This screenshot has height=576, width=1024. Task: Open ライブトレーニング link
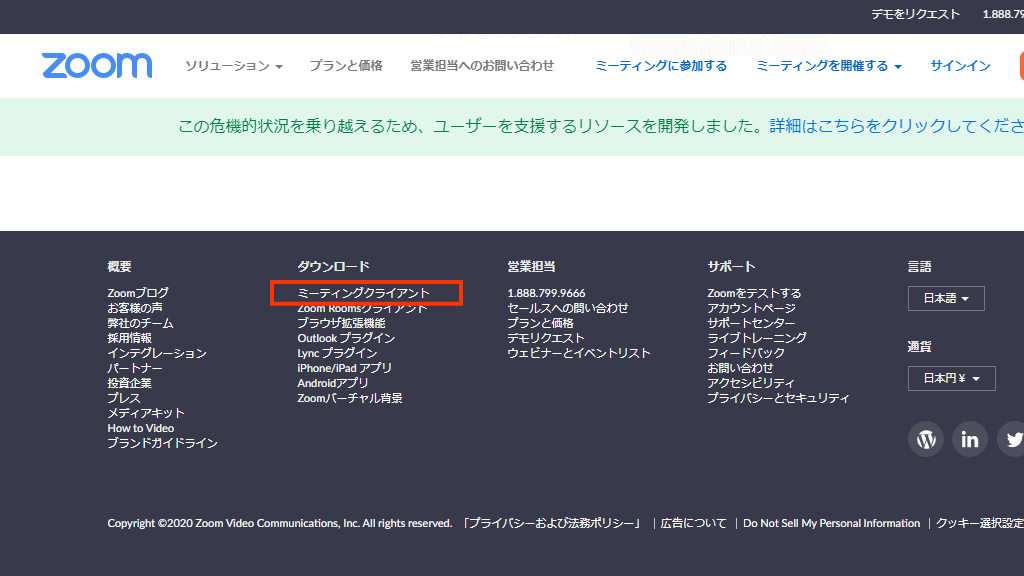(756, 338)
